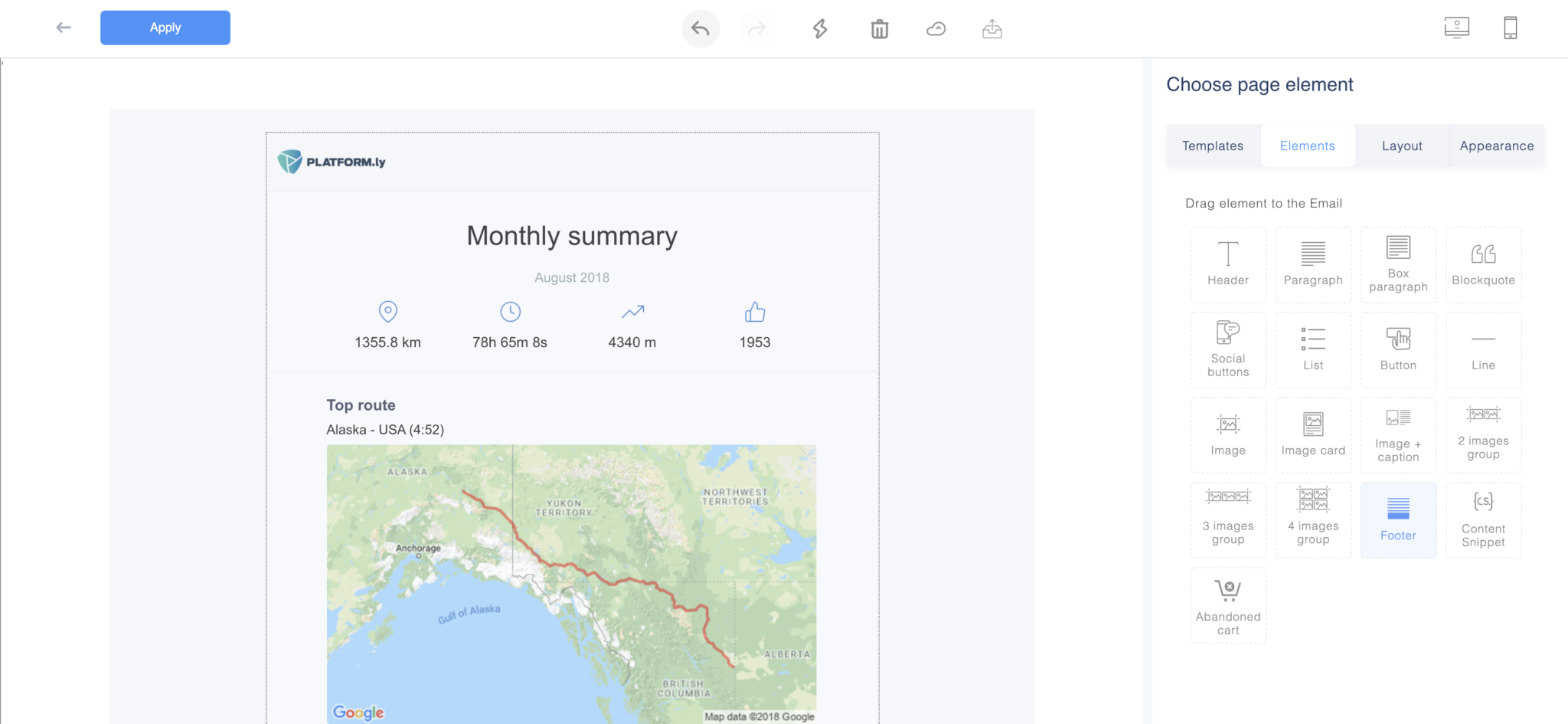
Task: Click the Apply button
Action: click(165, 28)
